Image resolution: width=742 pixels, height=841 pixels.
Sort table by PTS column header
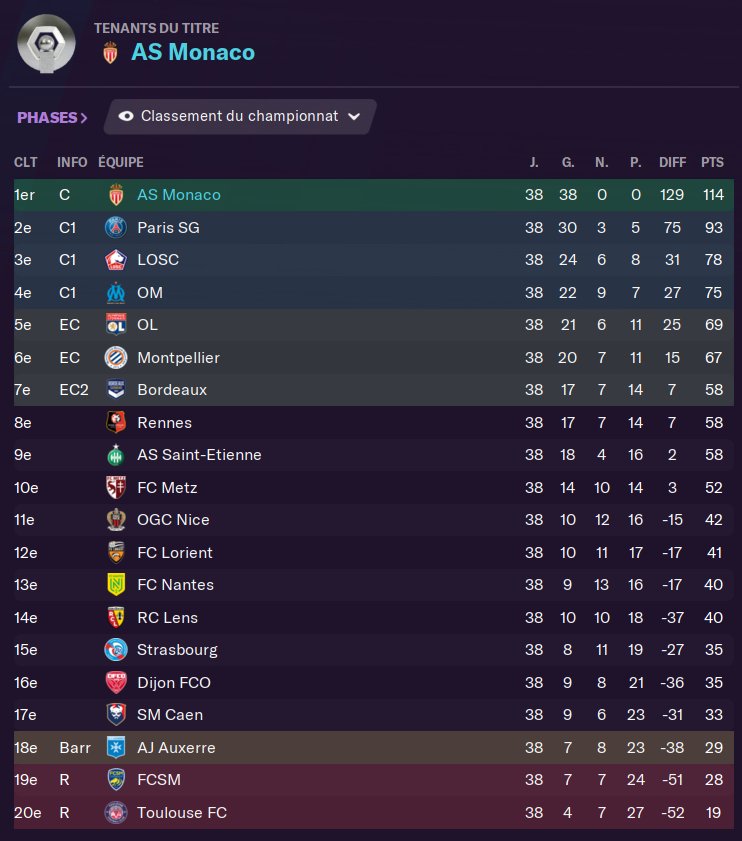712,162
